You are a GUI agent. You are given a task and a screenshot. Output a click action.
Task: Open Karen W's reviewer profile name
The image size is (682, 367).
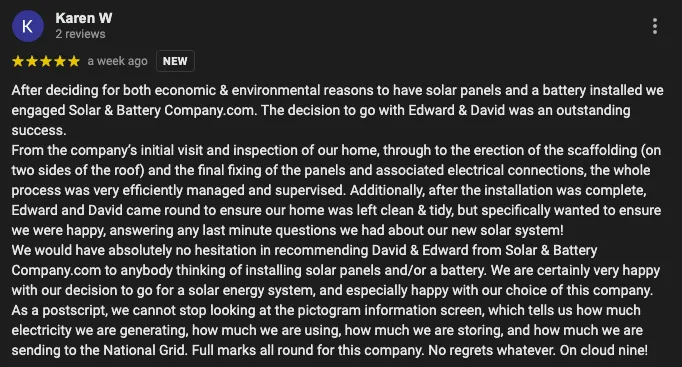84,18
